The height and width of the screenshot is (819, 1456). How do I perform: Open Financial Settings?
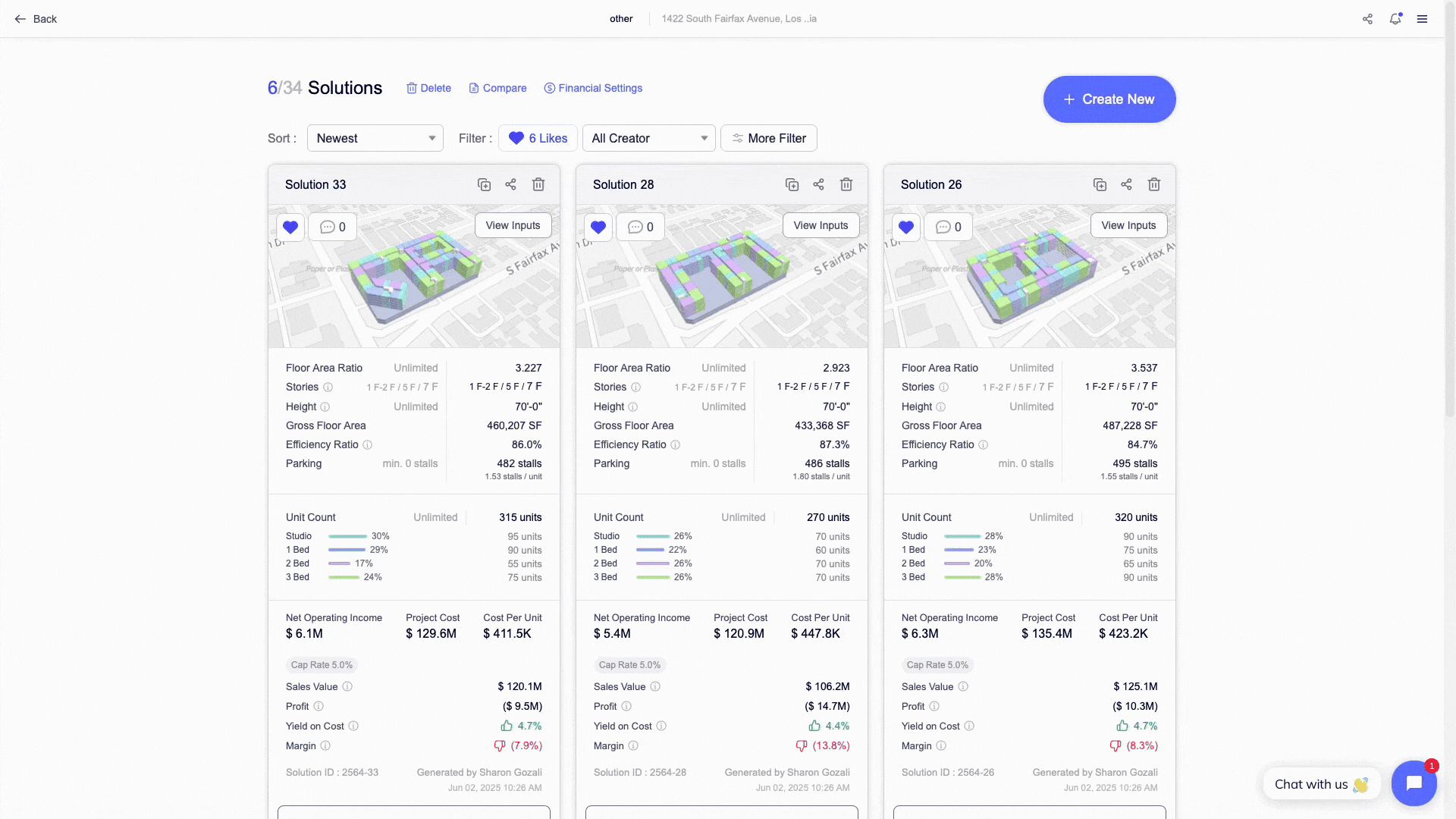point(593,88)
